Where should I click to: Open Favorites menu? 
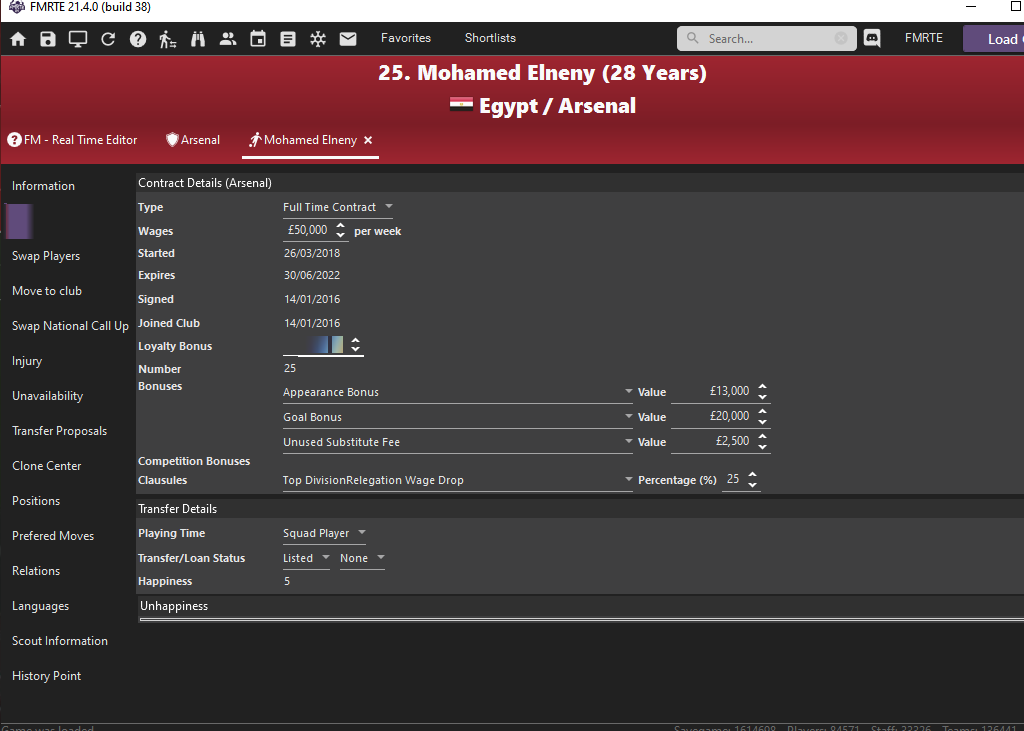tap(406, 38)
